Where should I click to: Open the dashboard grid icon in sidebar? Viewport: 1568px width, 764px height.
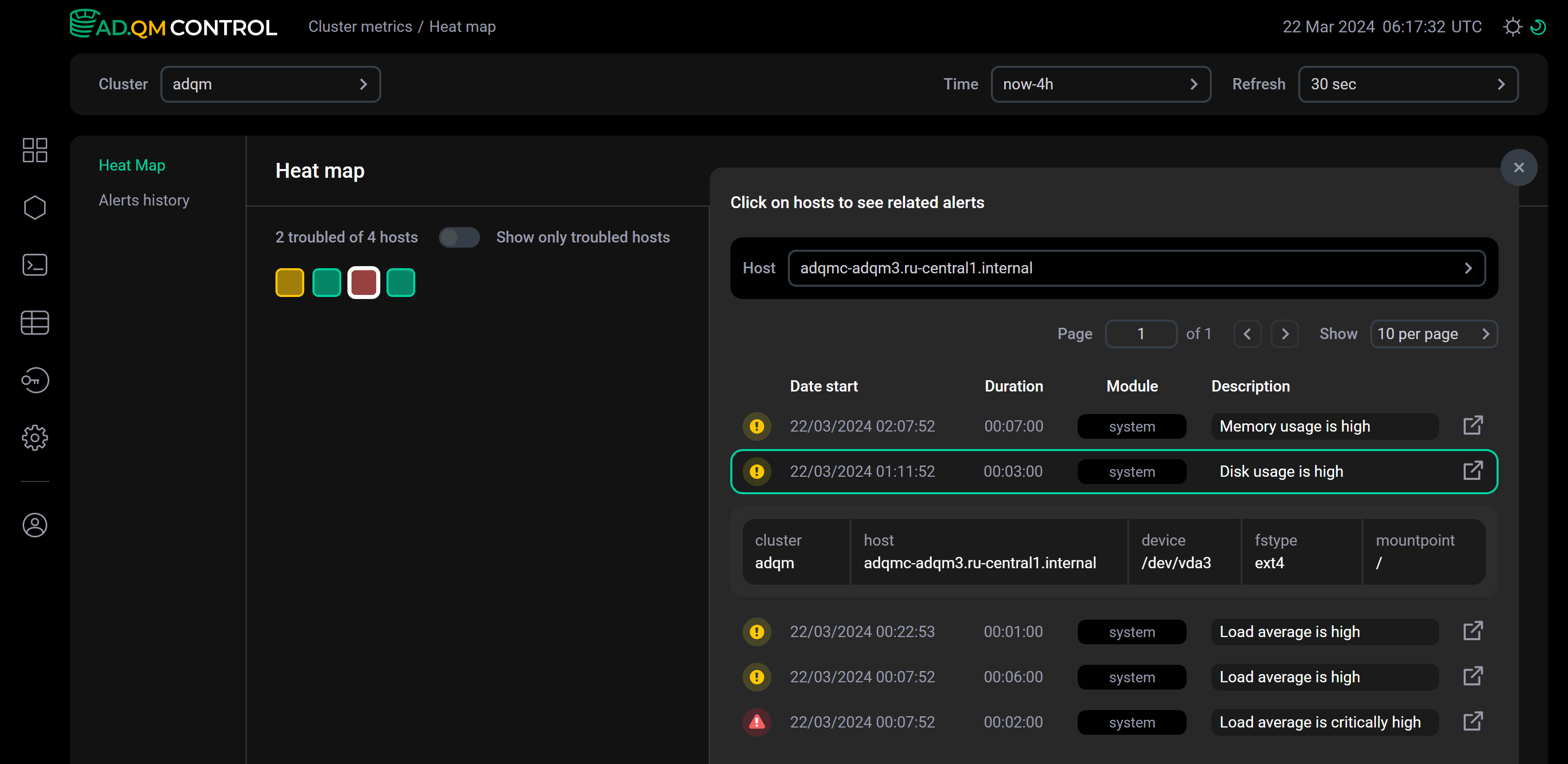point(35,150)
